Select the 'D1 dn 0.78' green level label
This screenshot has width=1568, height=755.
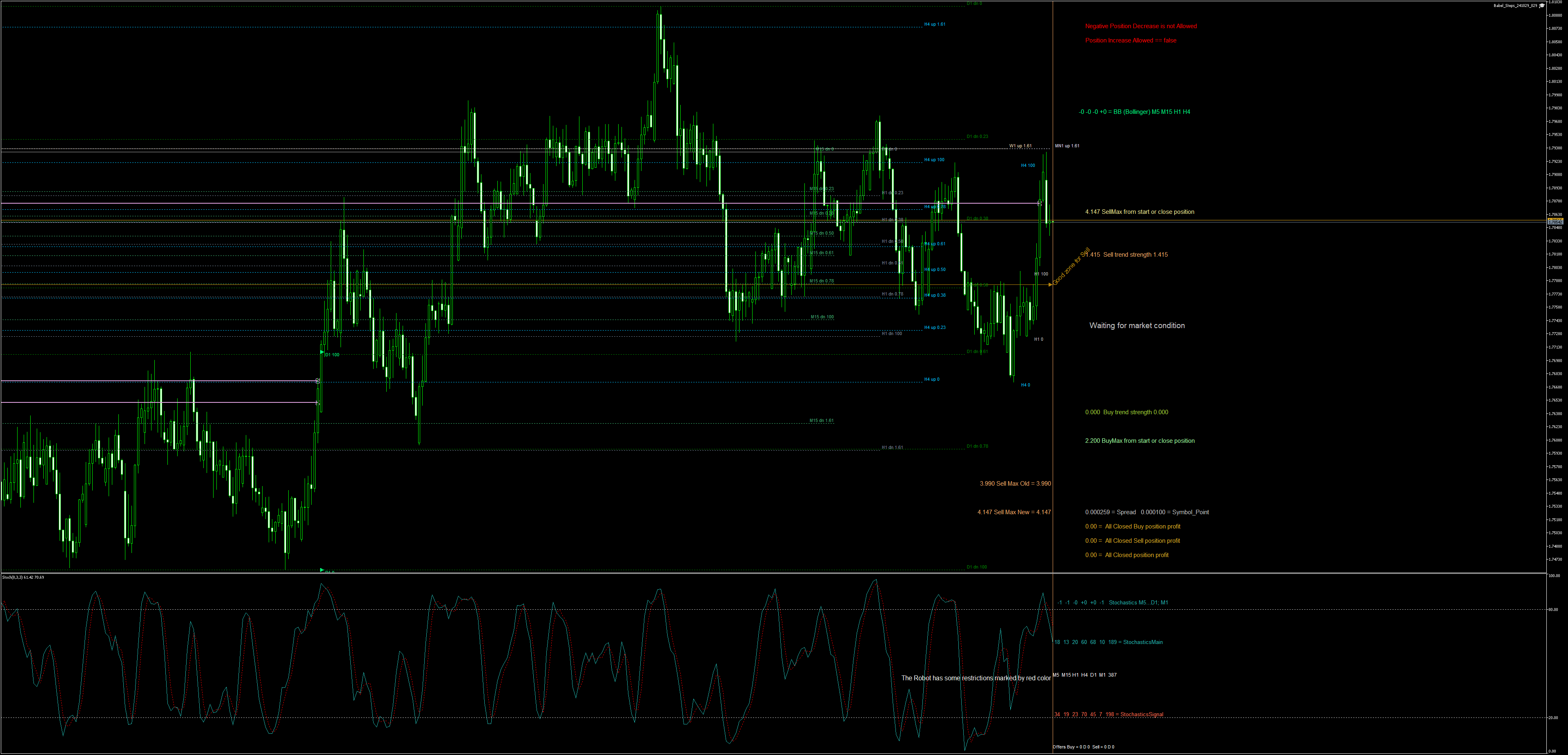(x=977, y=446)
